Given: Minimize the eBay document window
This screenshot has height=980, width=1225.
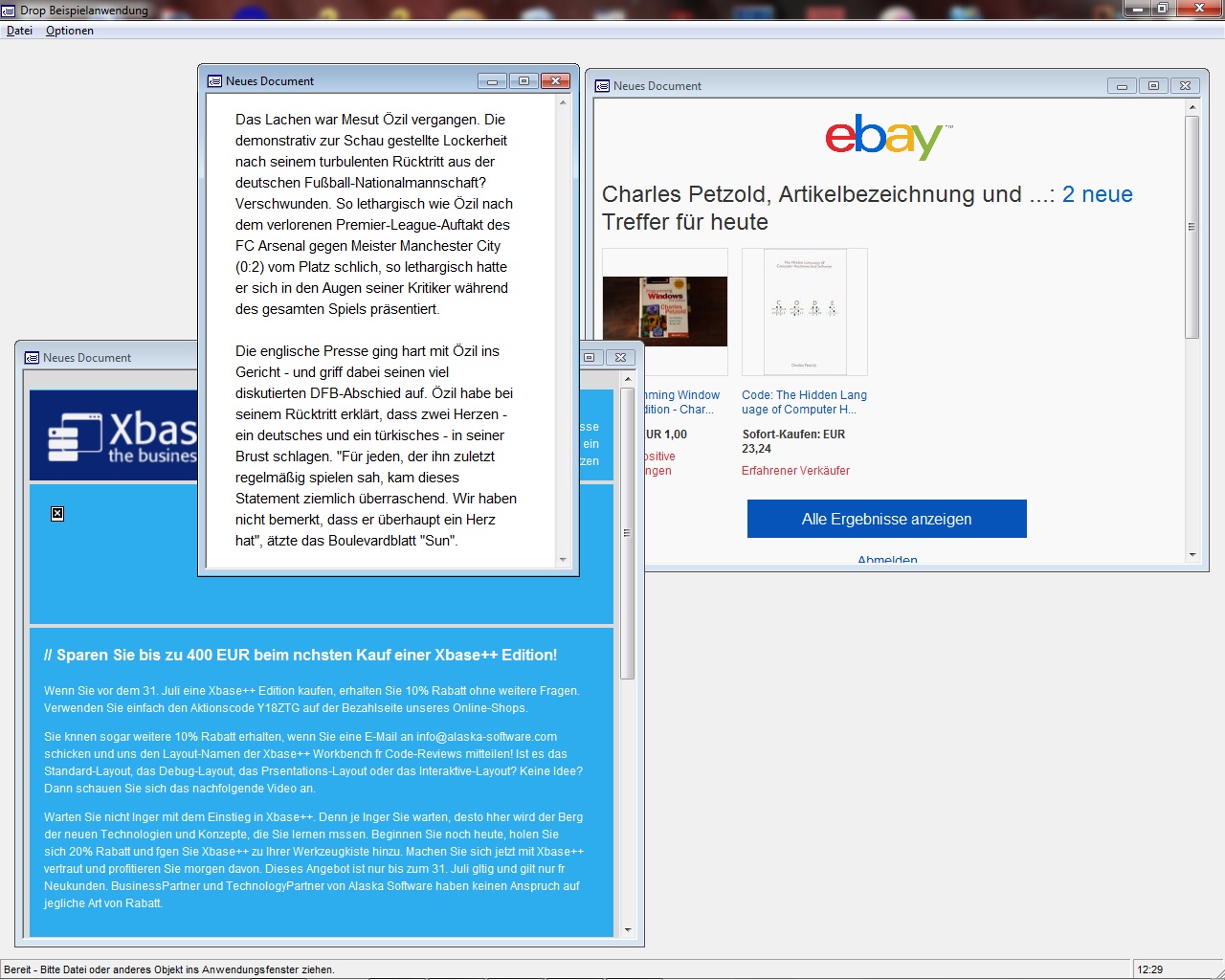Looking at the screenshot, I should [x=1122, y=86].
